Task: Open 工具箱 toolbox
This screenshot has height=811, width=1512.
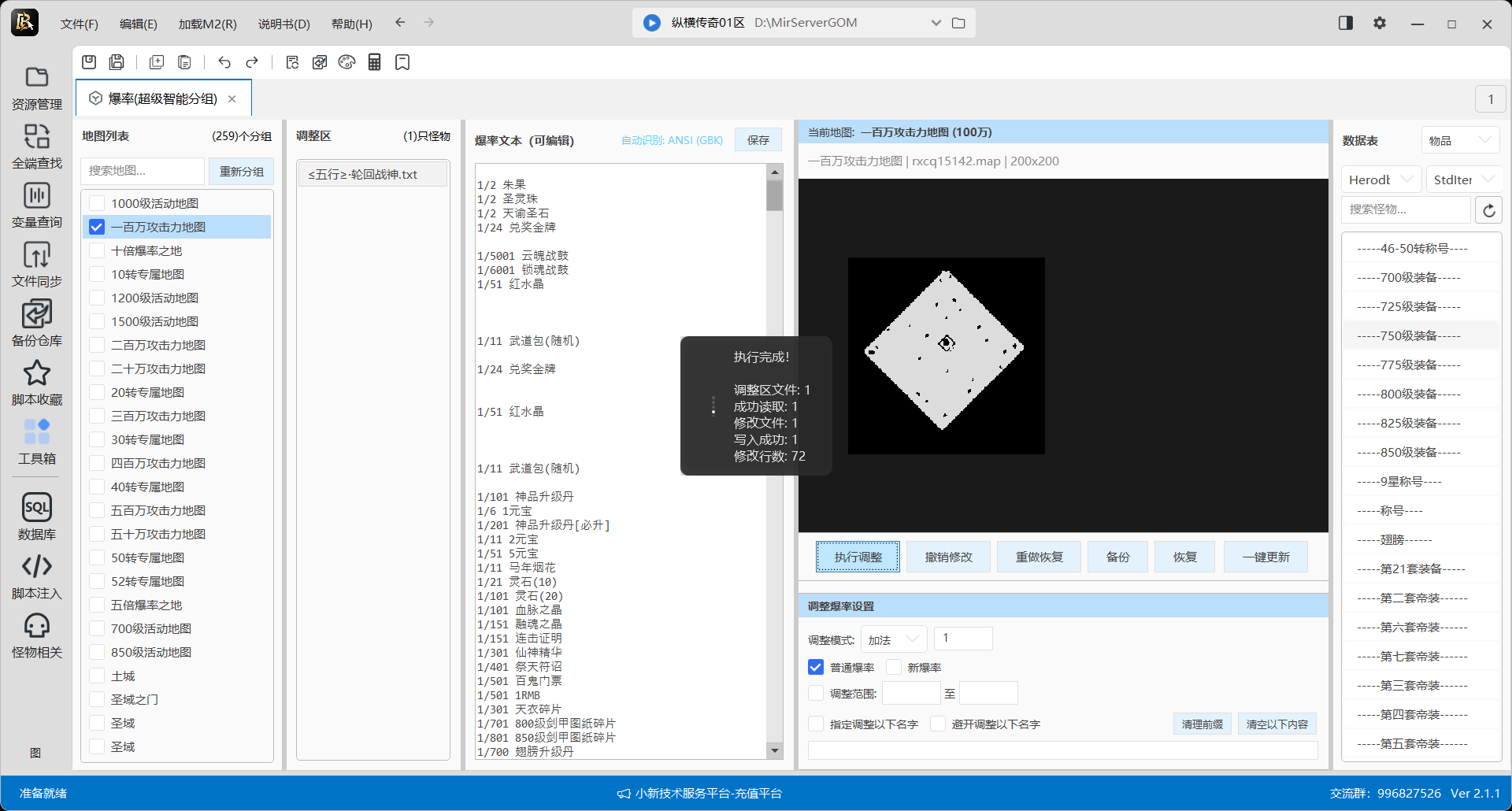Action: tap(36, 443)
